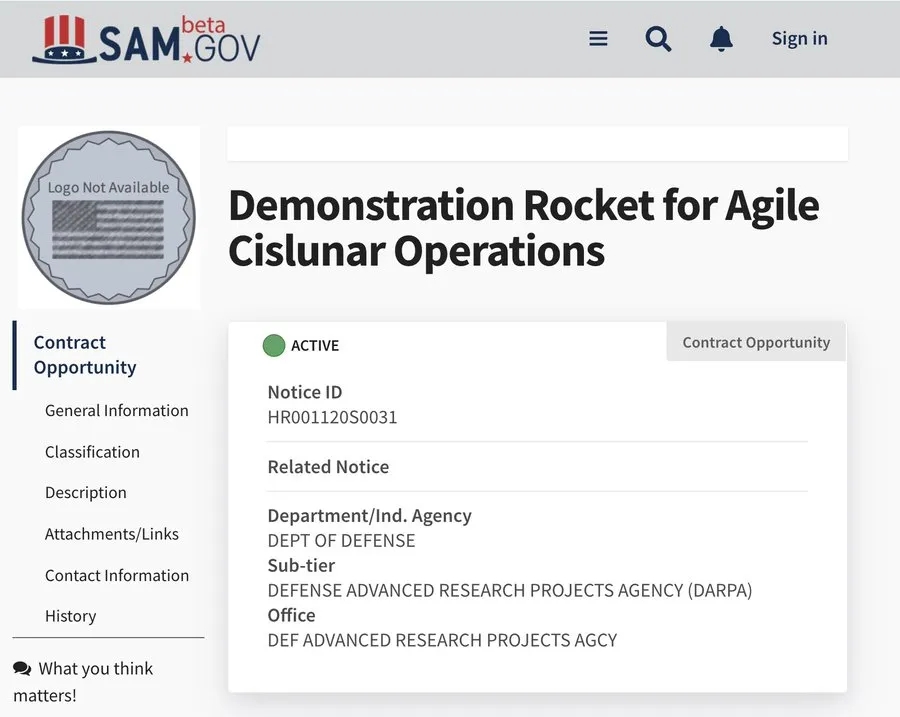This screenshot has height=717, width=900.
Task: Open the Attachments/Links section
Action: coord(112,534)
